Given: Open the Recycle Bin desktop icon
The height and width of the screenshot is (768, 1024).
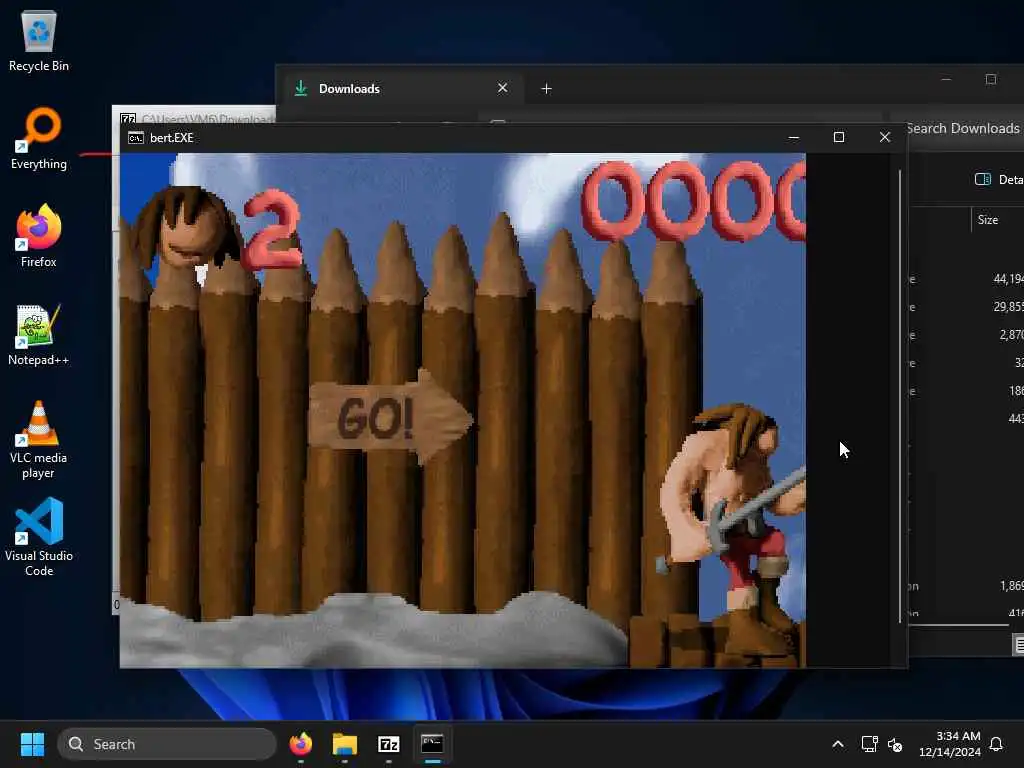Looking at the screenshot, I should (x=39, y=41).
